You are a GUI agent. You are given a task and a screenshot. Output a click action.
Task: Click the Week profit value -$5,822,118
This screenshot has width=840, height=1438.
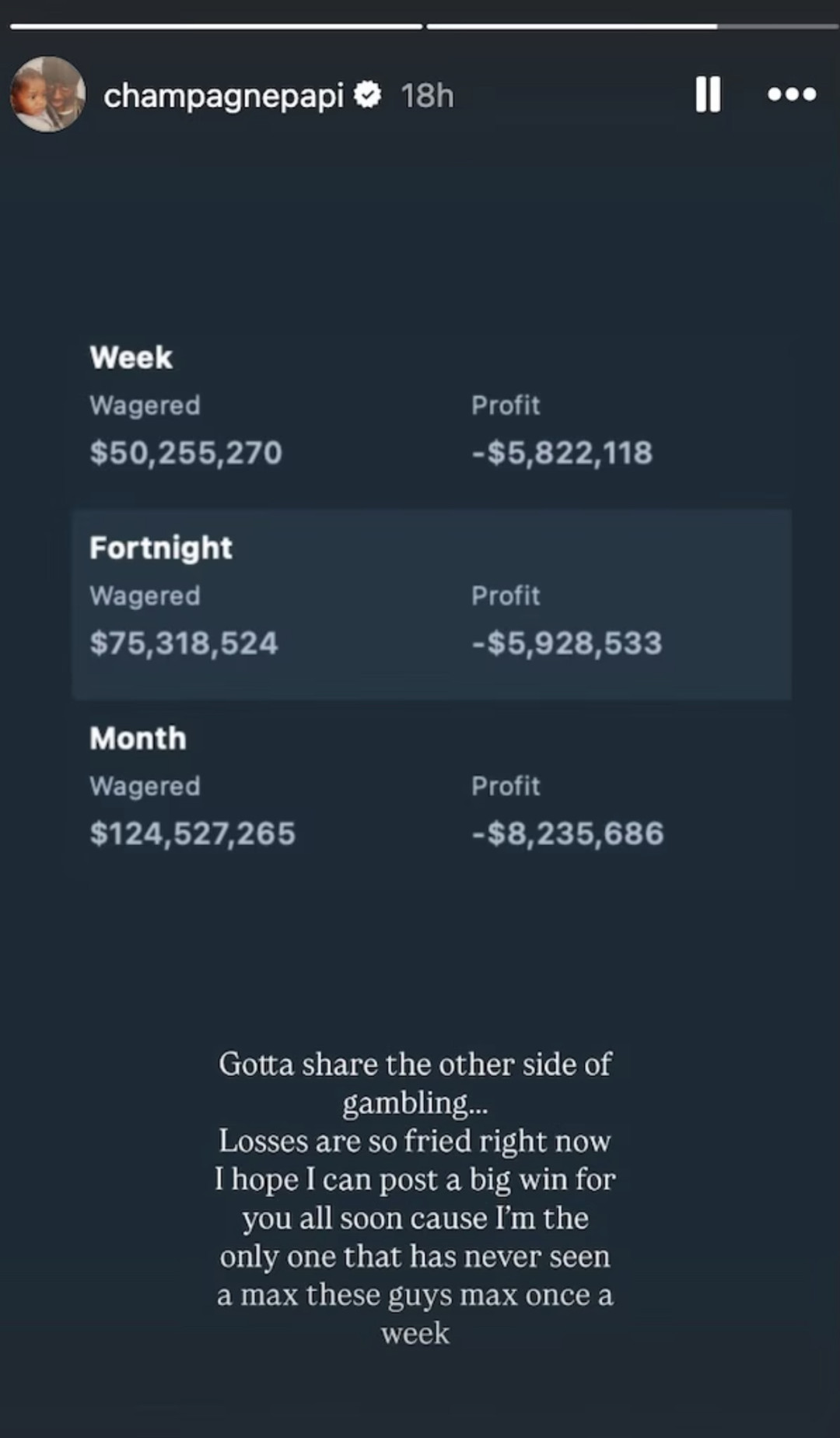coord(562,453)
